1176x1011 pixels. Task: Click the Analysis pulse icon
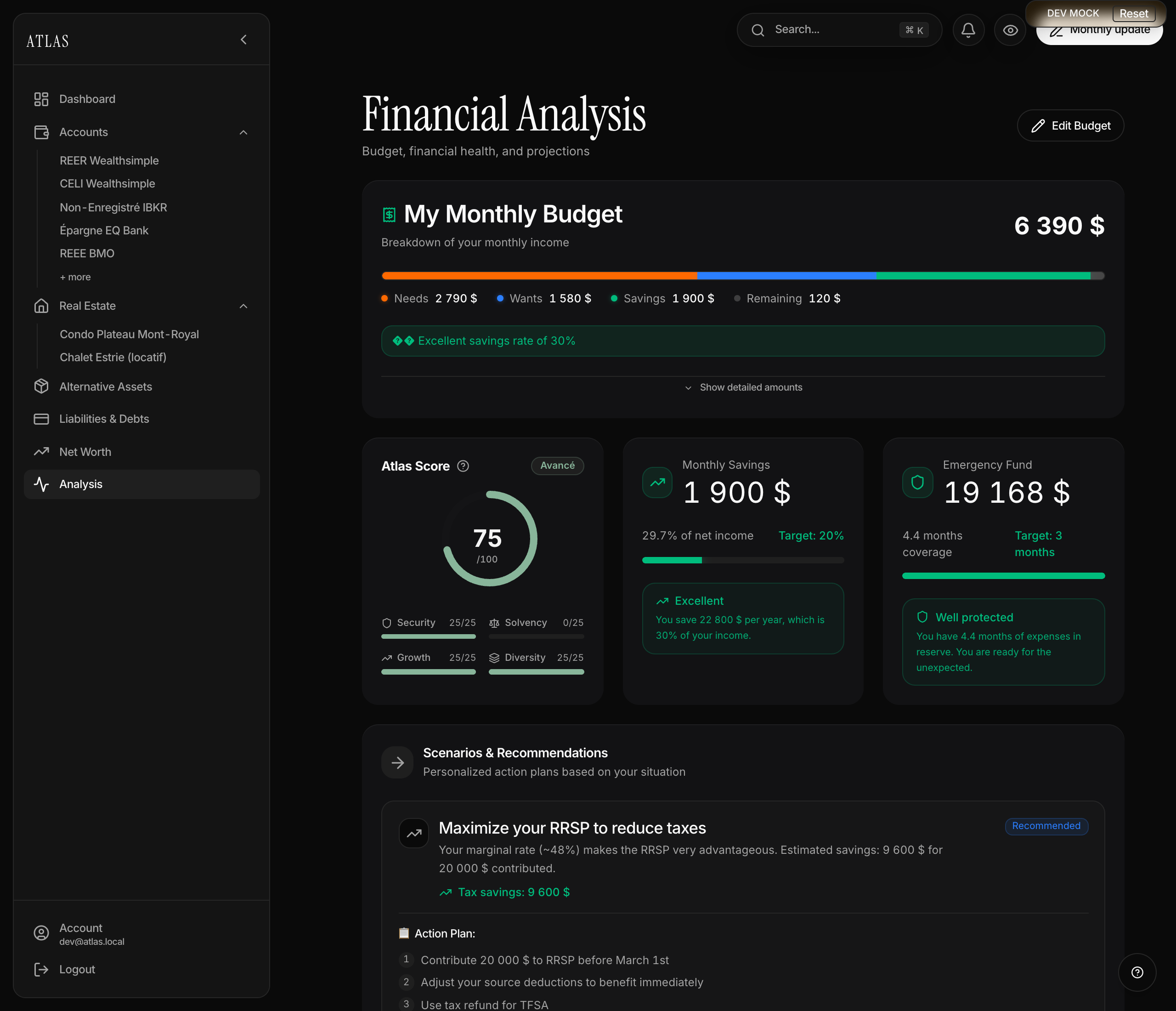(x=41, y=484)
